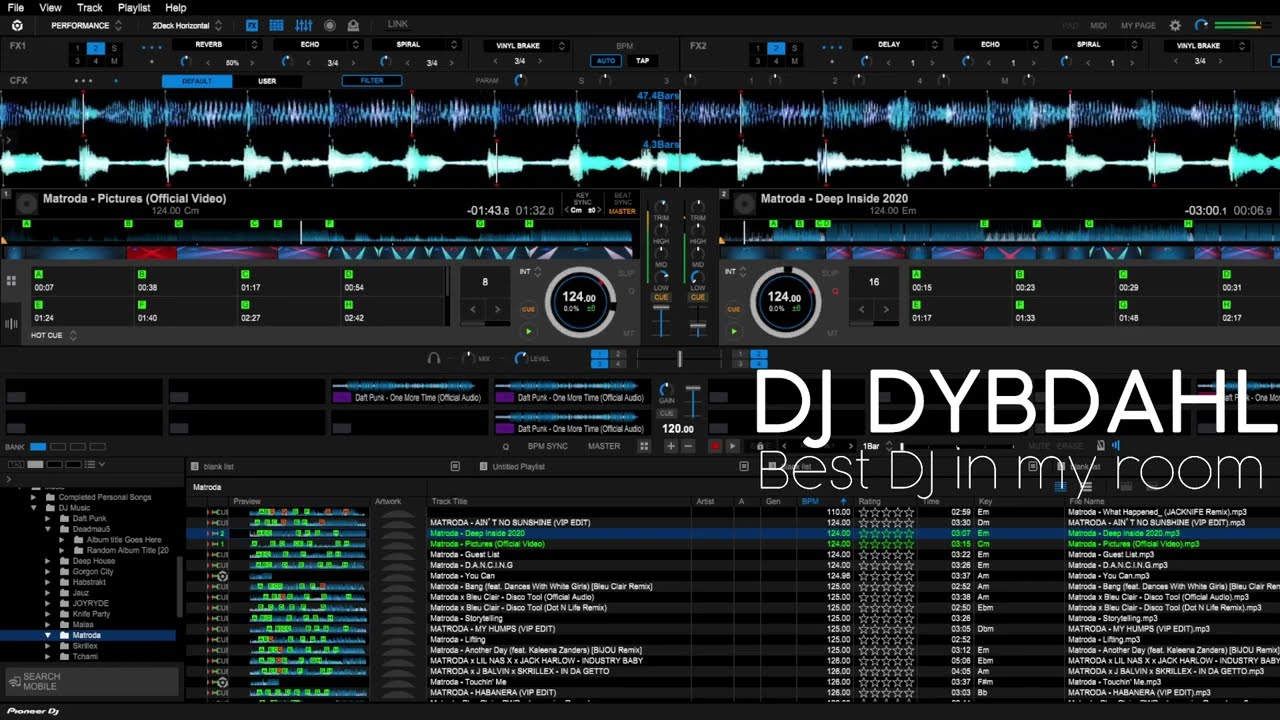Click deck 1 beat jump left arrow
This screenshot has width=1280, height=720.
473,310
